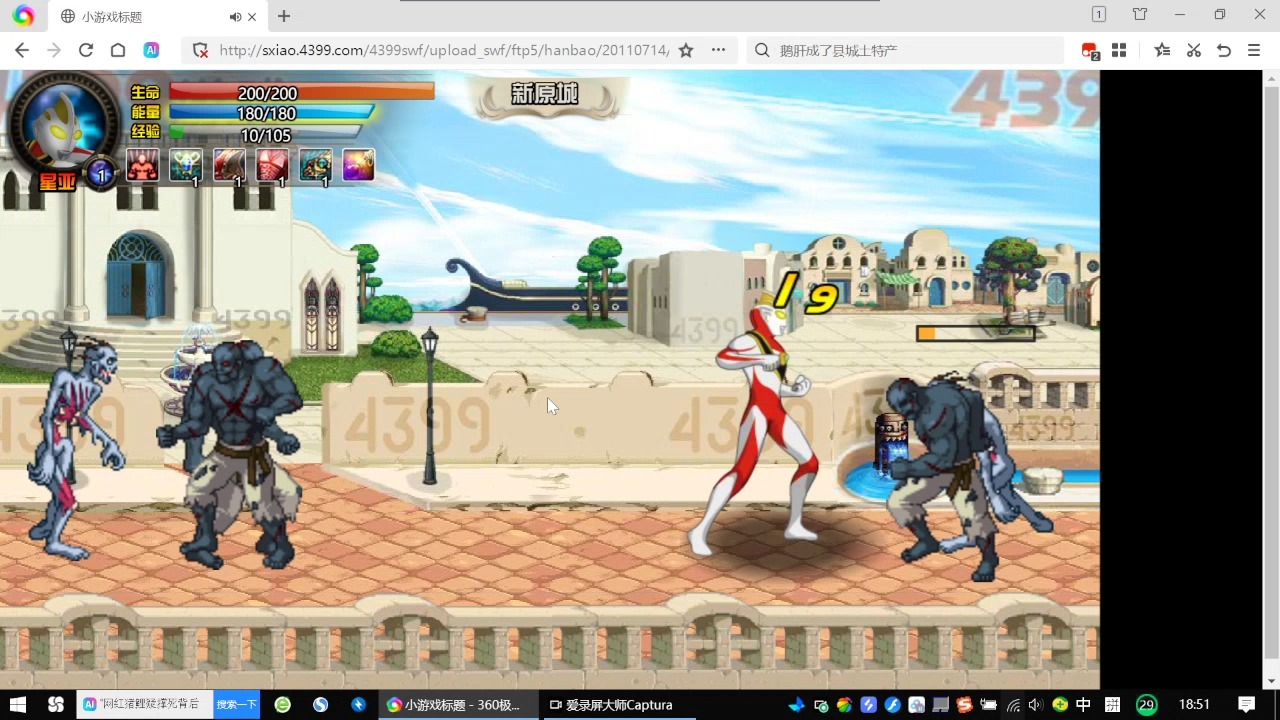The height and width of the screenshot is (720, 1280).
Task: Toggle the system volume icon in the tray
Action: (1035, 705)
